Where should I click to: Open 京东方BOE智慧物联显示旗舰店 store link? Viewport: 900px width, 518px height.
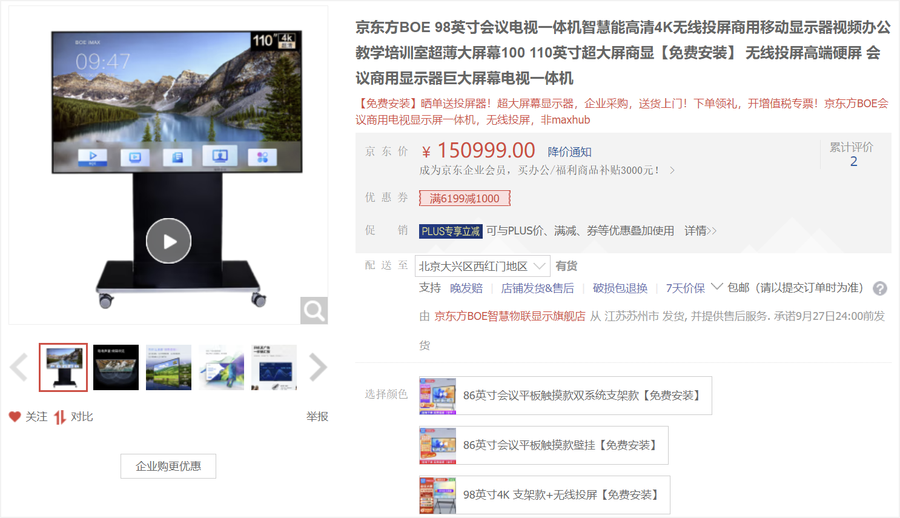510,316
